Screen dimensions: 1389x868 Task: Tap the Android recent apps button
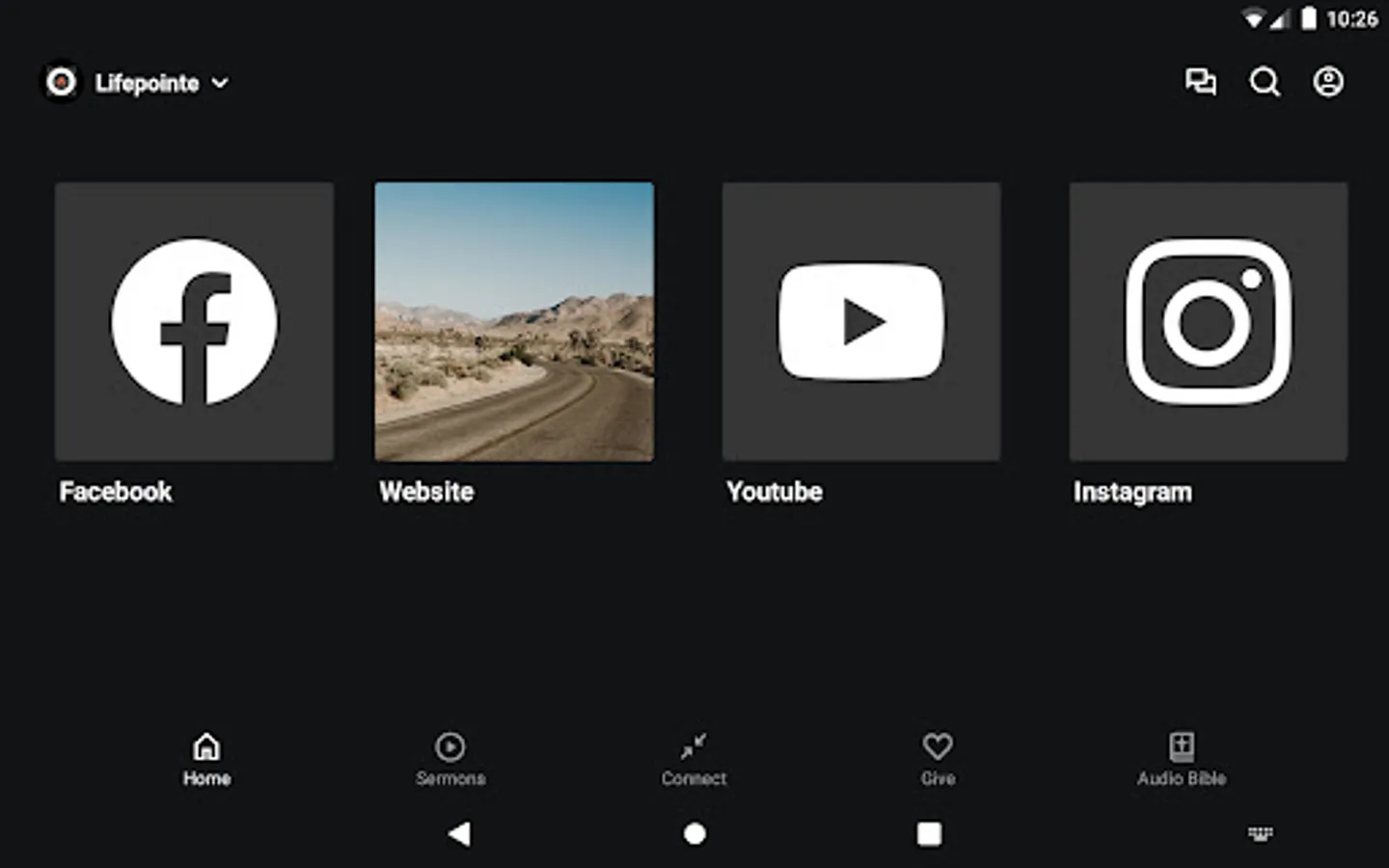pyautogui.click(x=929, y=833)
